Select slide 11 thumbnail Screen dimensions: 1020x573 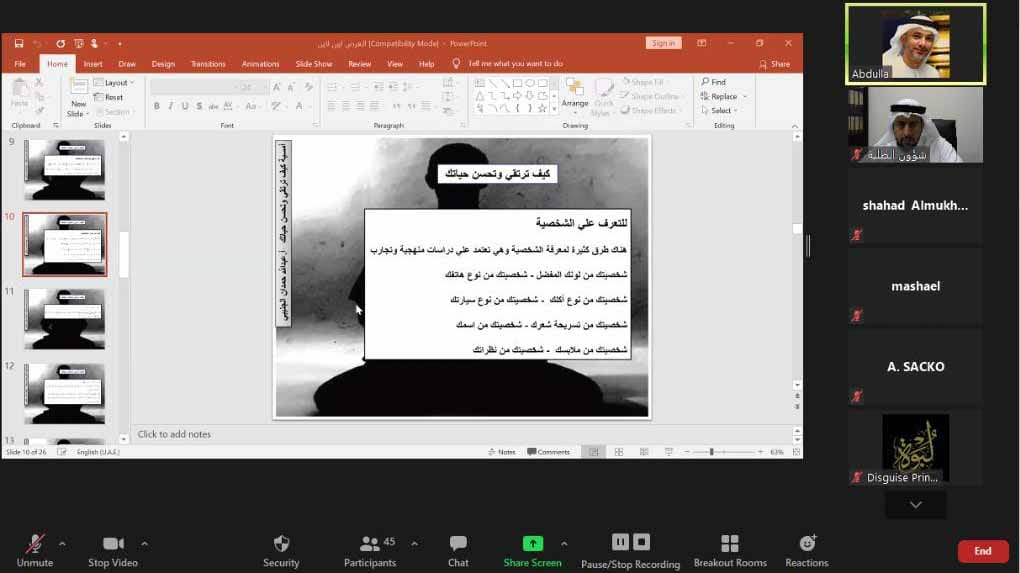click(x=64, y=319)
